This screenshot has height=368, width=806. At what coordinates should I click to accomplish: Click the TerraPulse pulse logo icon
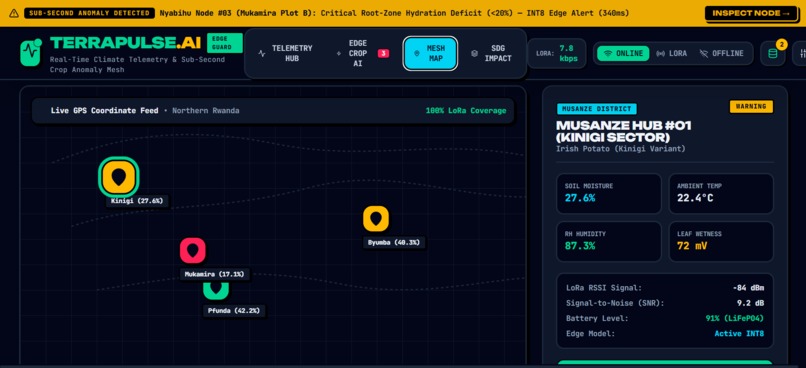(x=30, y=52)
